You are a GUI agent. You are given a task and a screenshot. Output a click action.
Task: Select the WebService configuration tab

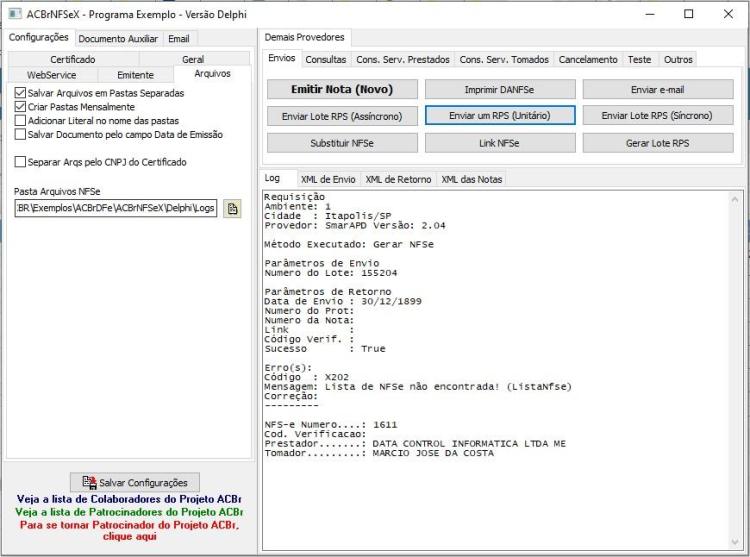[52, 75]
